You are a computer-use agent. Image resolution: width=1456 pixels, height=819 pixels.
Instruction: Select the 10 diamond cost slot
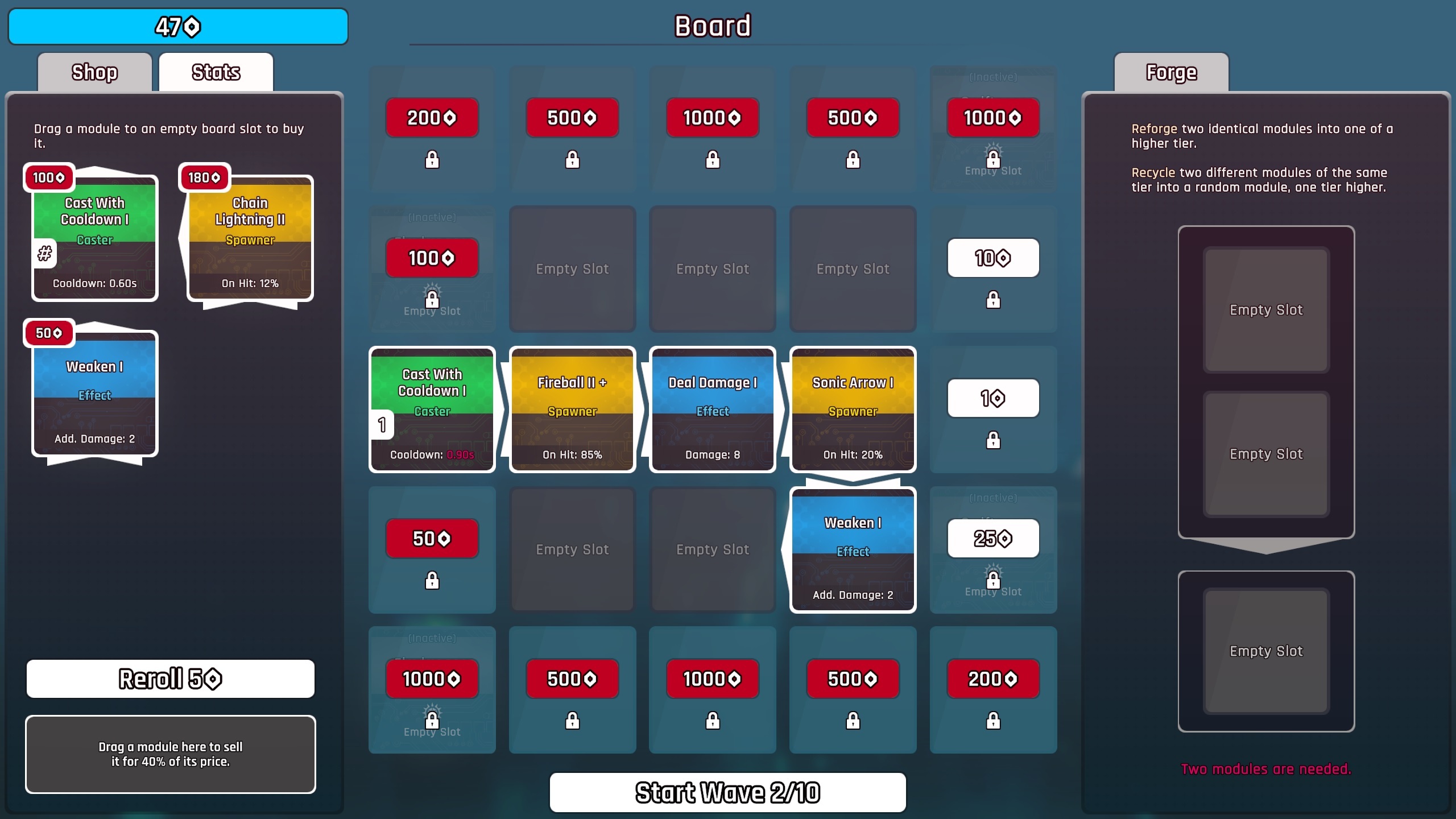[992, 258]
